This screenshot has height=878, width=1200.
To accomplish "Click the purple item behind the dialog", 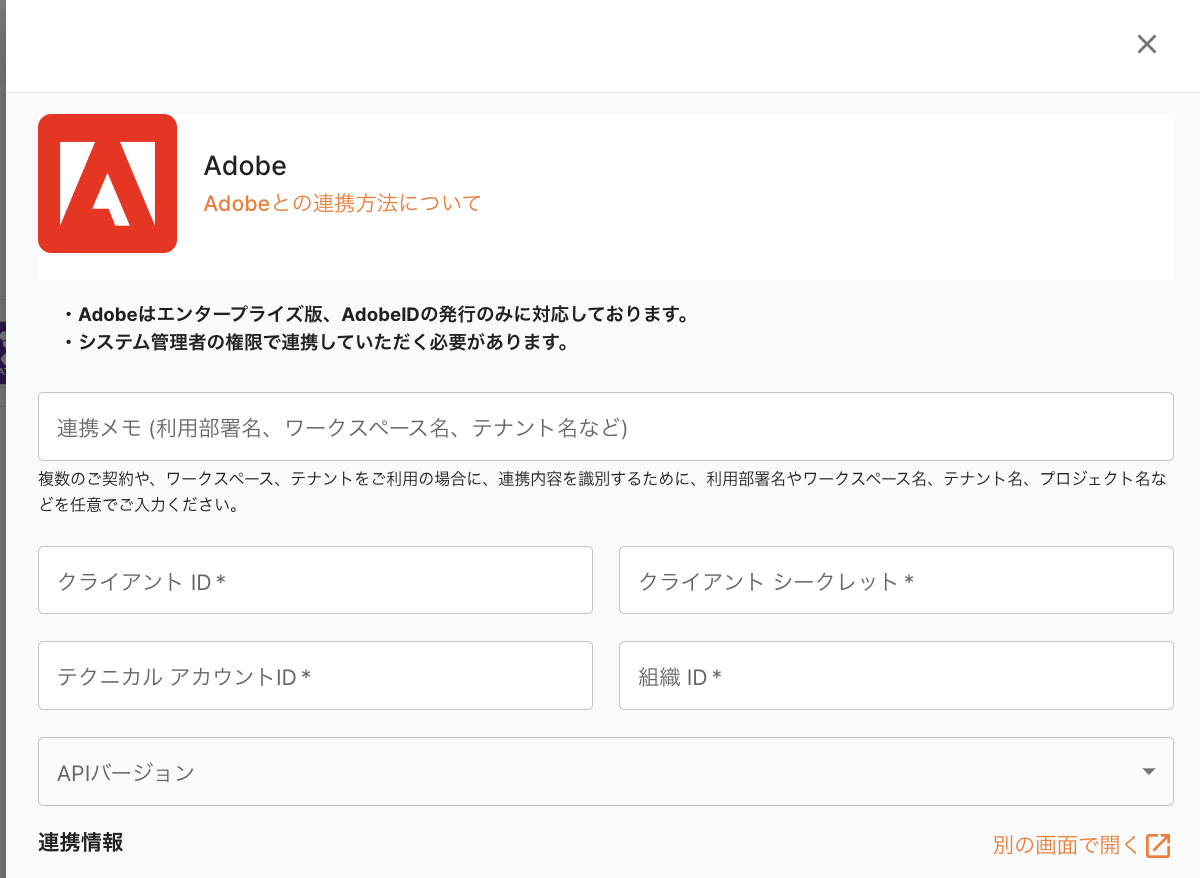I will [x=3, y=352].
